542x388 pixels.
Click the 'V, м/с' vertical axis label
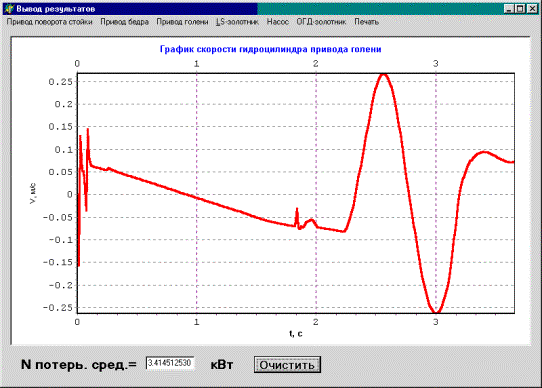point(33,194)
